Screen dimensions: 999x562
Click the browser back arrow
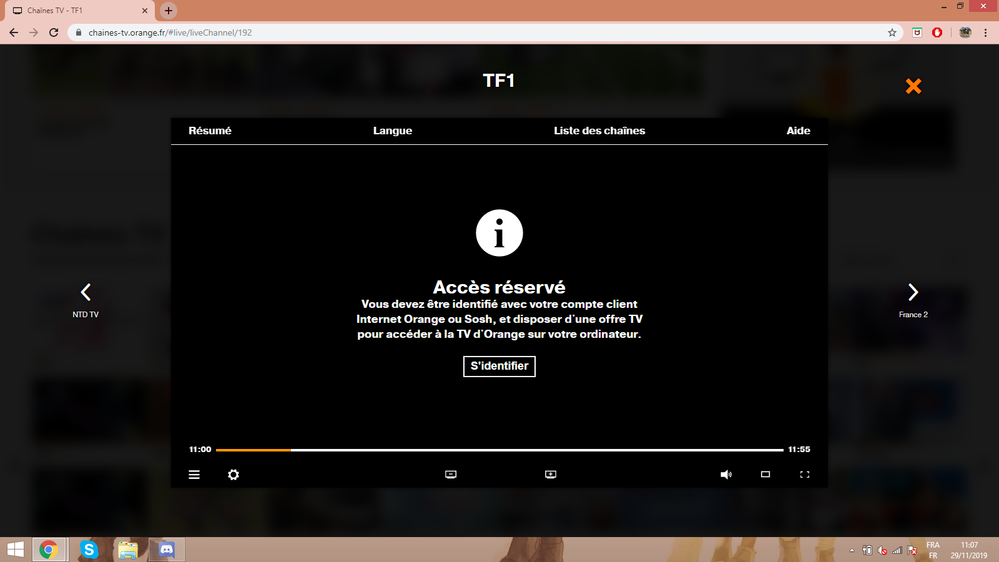14,32
